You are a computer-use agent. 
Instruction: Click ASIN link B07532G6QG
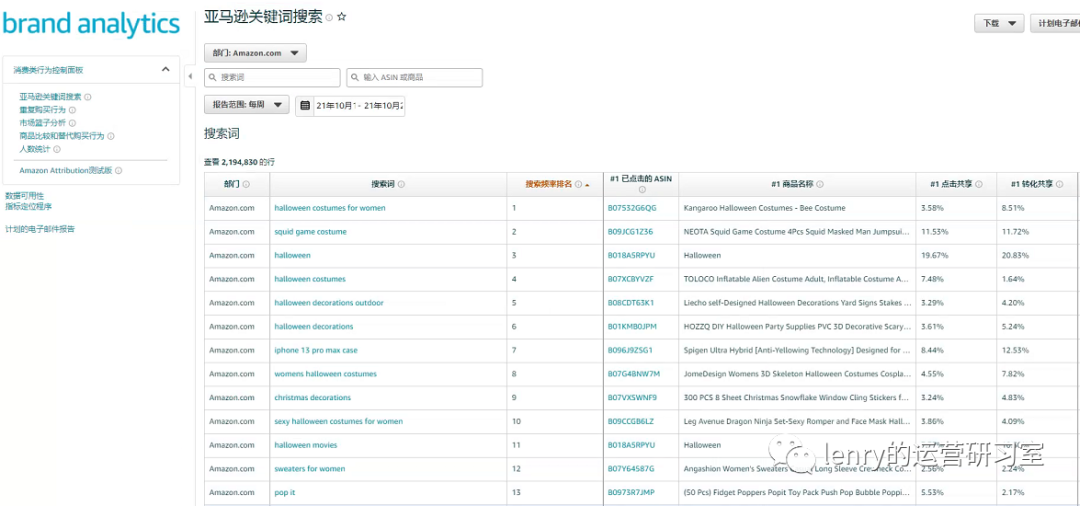click(632, 208)
